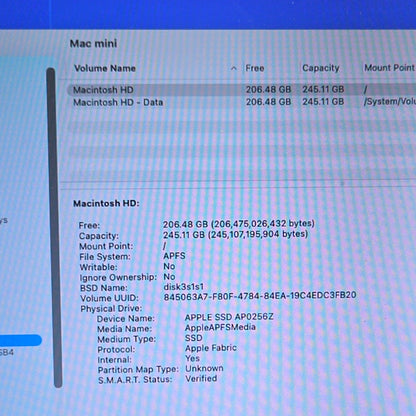Click the Mac mini title heading

coord(93,43)
